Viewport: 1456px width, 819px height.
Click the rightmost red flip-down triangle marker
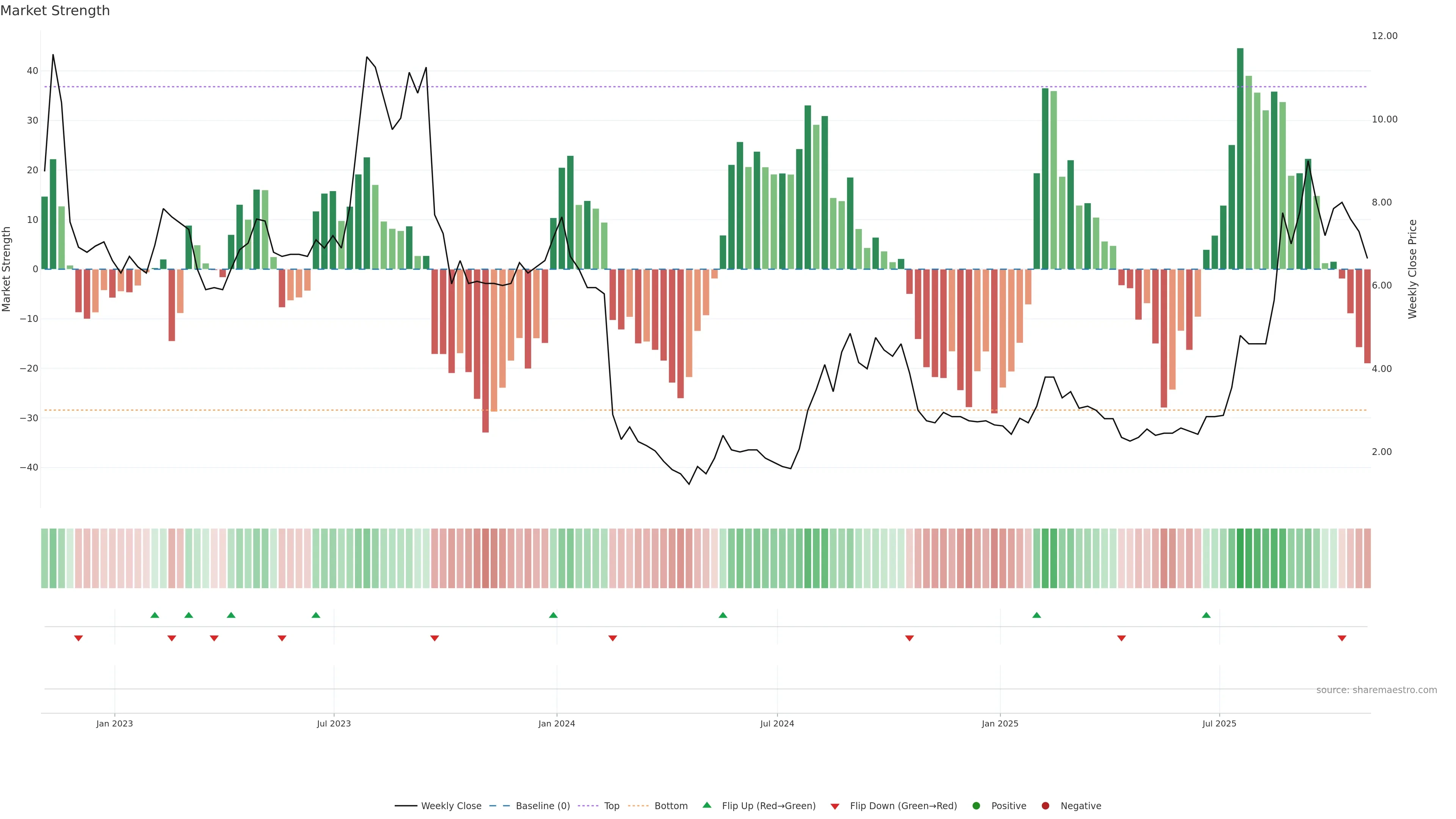point(1342,638)
